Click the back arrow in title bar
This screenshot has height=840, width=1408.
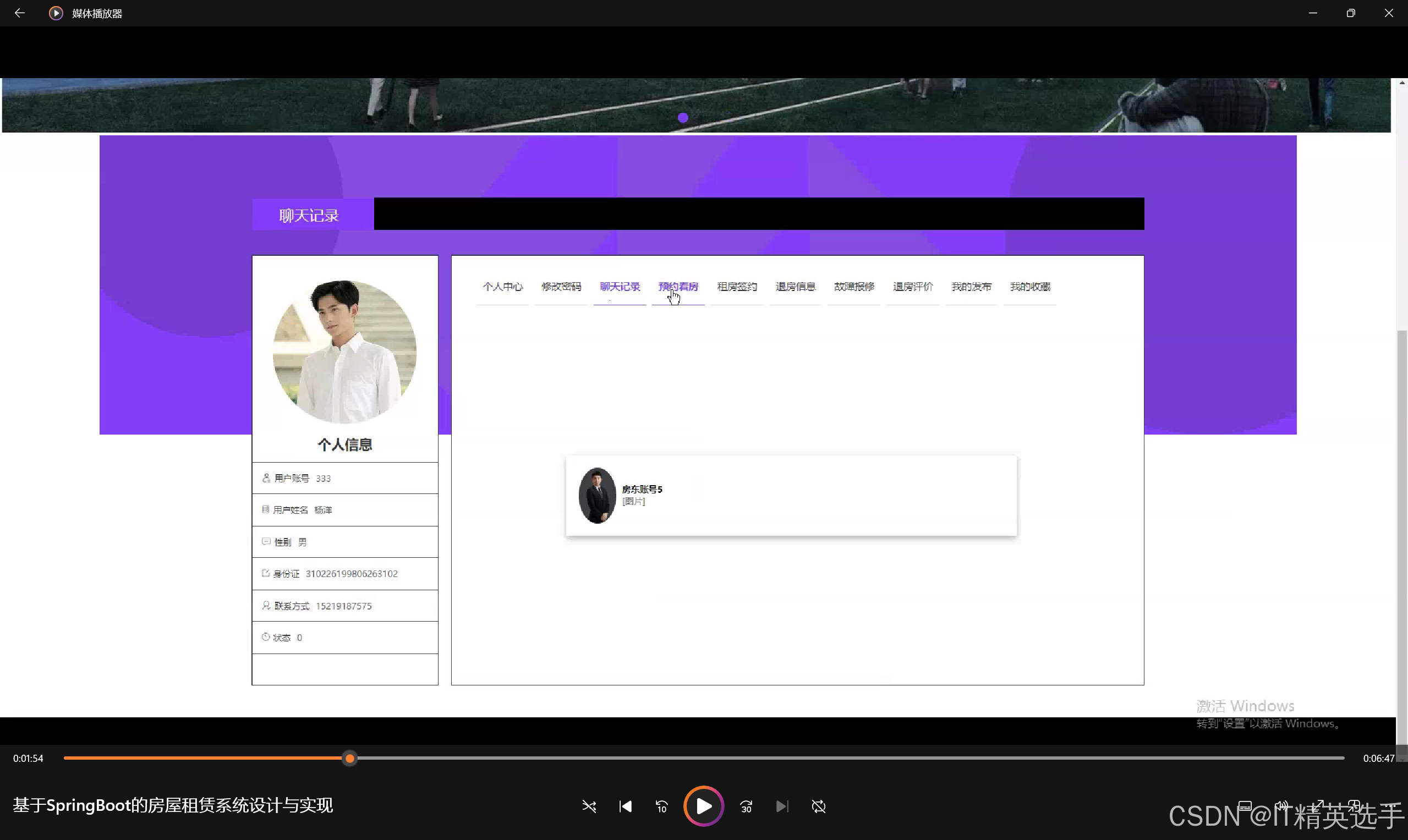coord(19,13)
